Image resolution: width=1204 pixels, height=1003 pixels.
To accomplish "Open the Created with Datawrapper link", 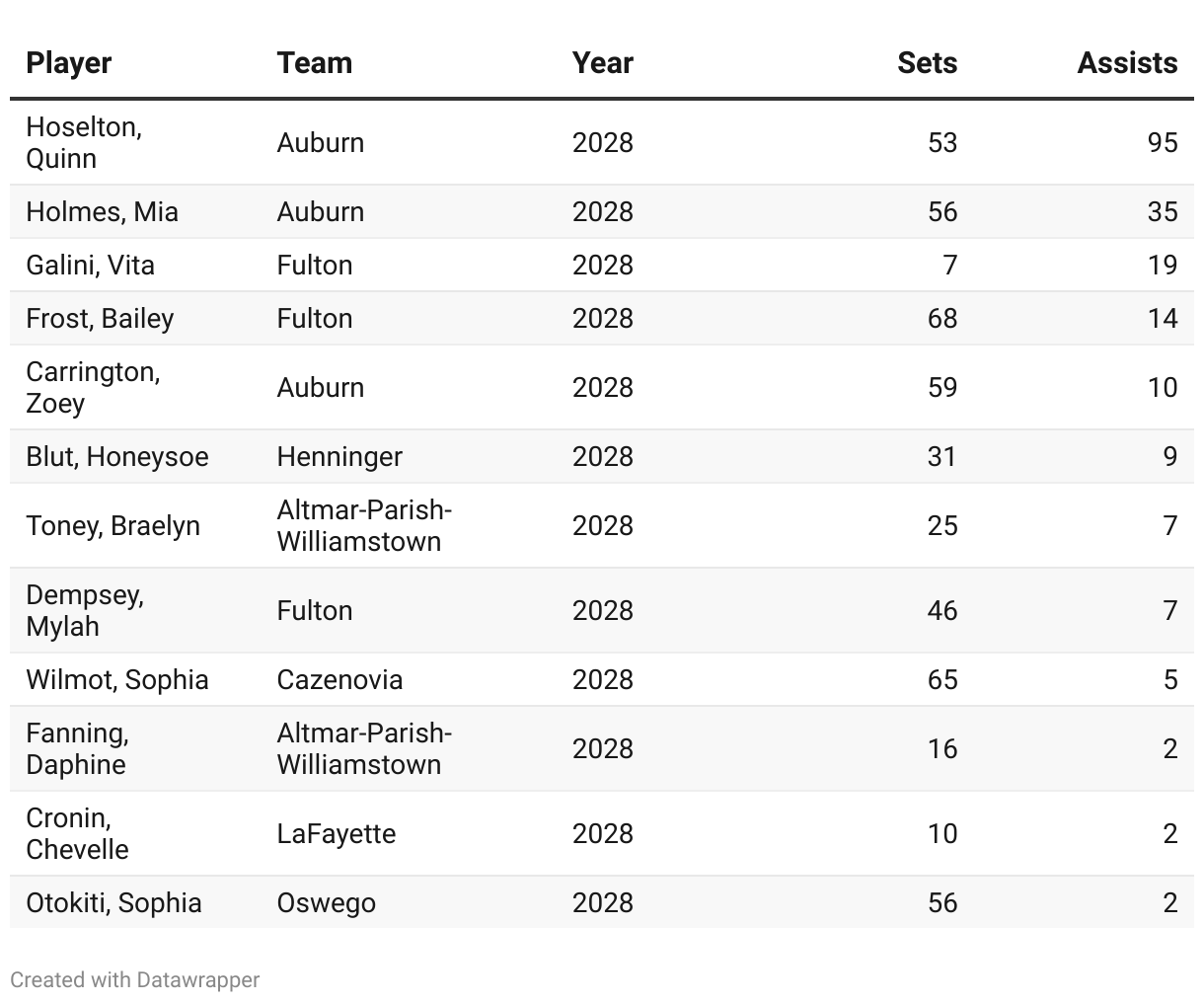I will pos(135,980).
